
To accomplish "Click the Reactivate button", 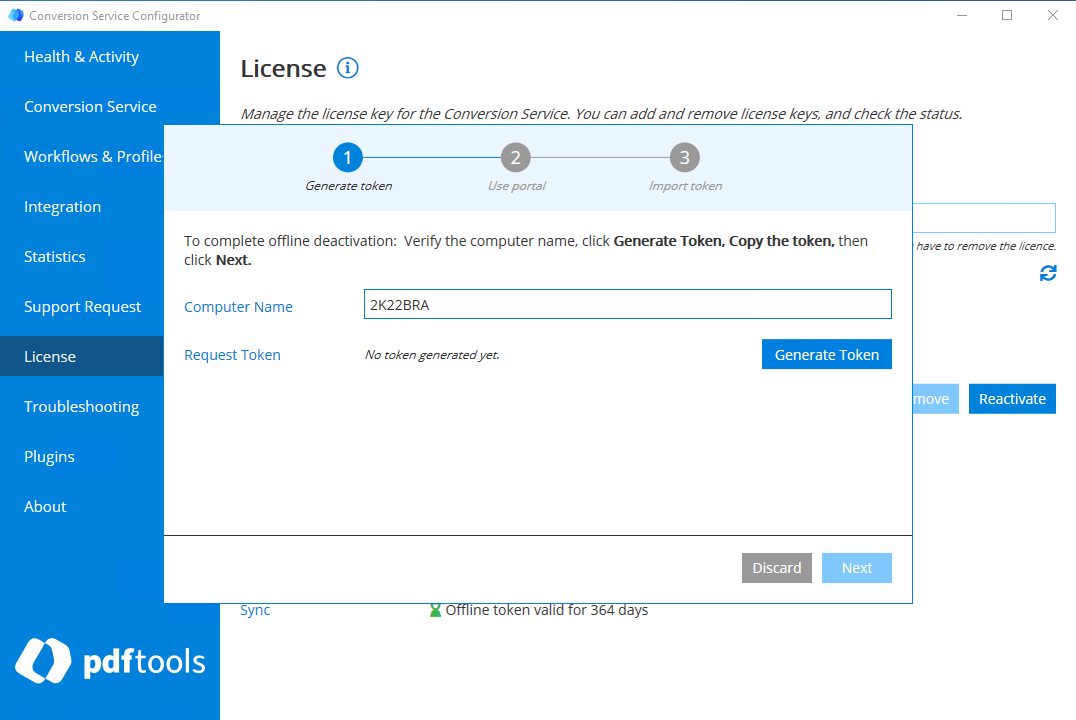I will (1012, 398).
